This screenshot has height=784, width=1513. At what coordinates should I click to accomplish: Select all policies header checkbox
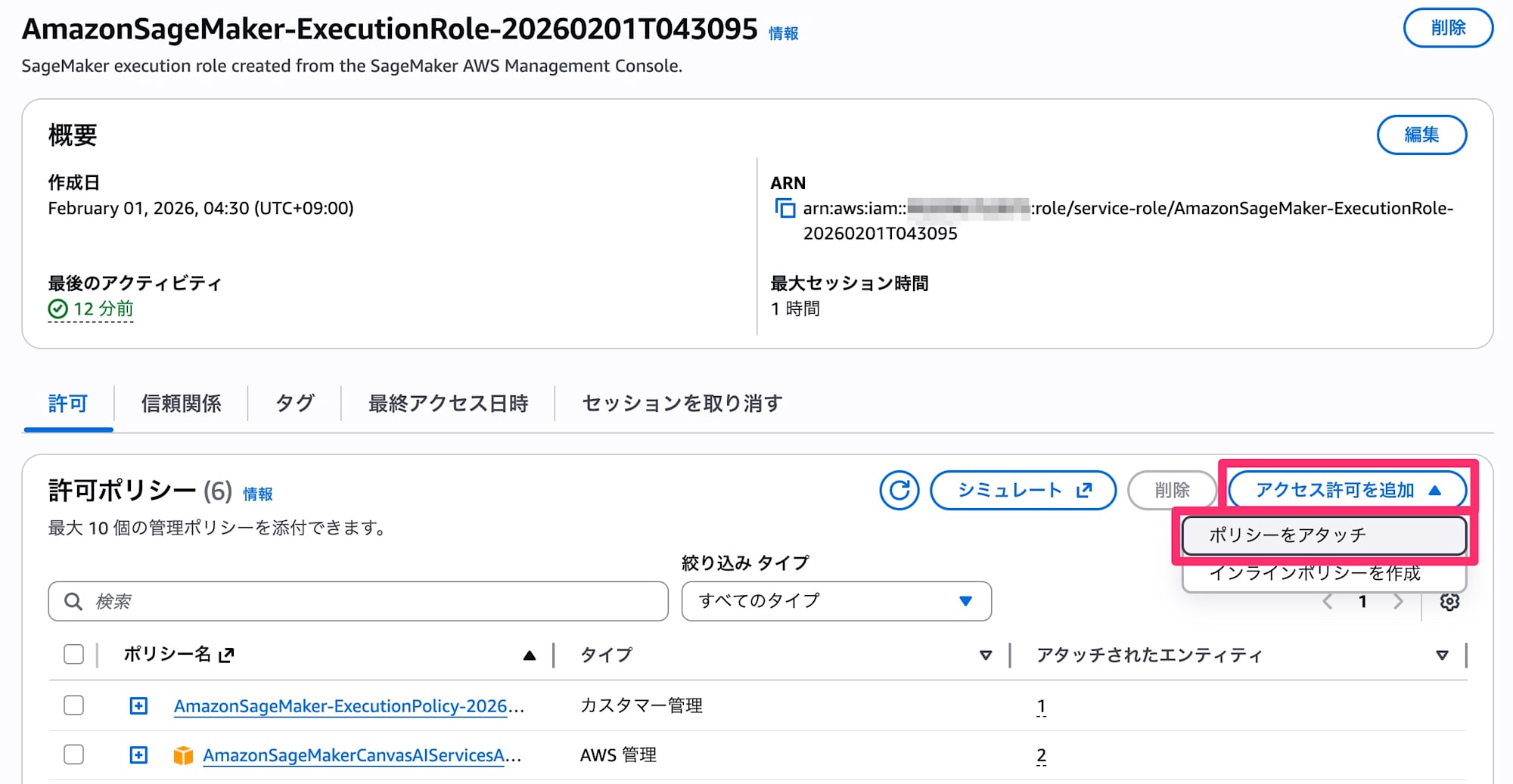click(x=74, y=655)
